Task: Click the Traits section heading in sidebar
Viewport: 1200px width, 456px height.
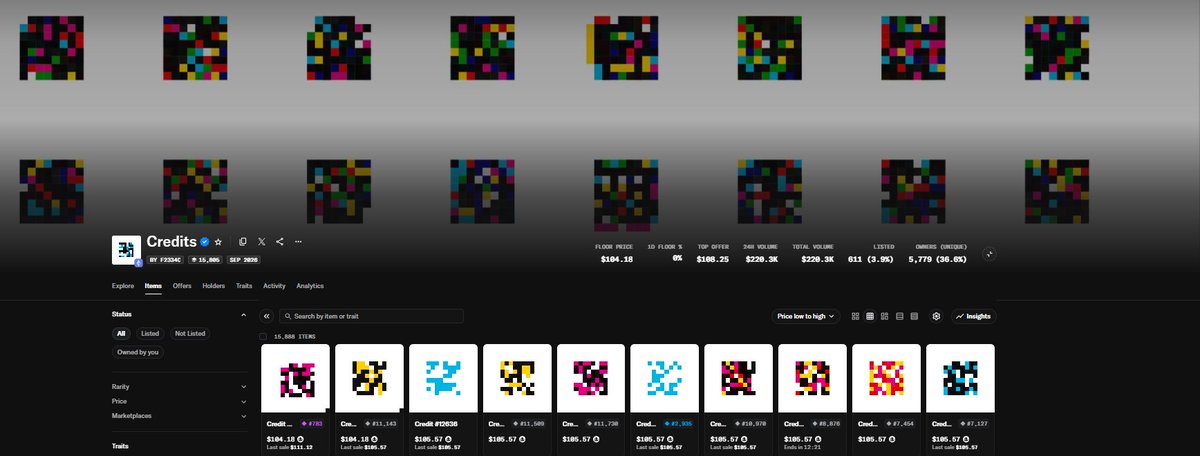Action: tap(121, 447)
